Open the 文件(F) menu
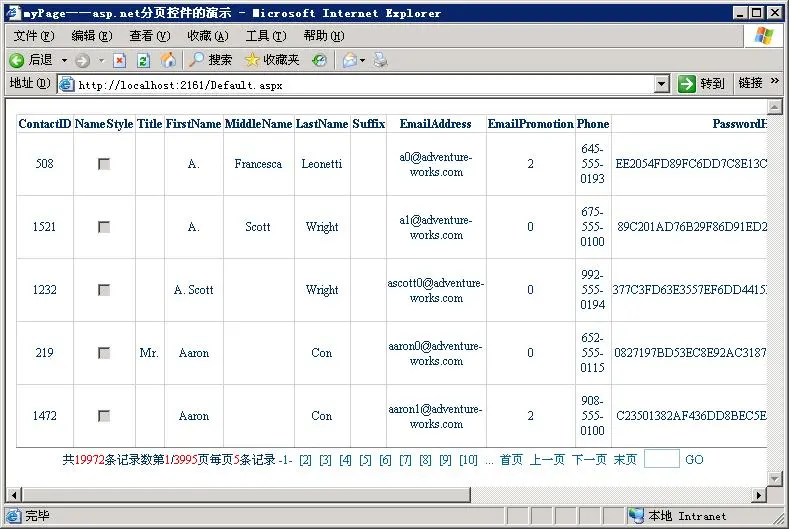The height and width of the screenshot is (529, 789). (34, 36)
